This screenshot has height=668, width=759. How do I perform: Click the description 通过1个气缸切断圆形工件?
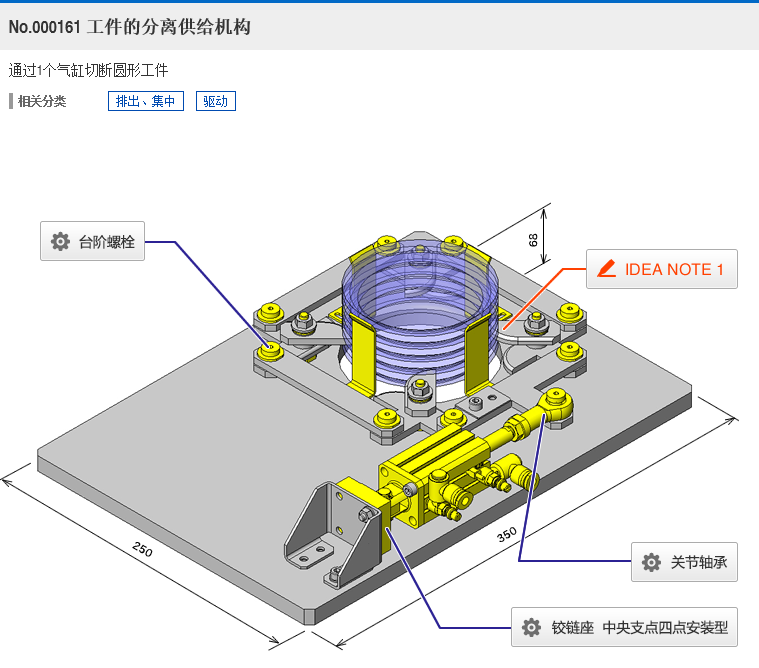point(88,71)
